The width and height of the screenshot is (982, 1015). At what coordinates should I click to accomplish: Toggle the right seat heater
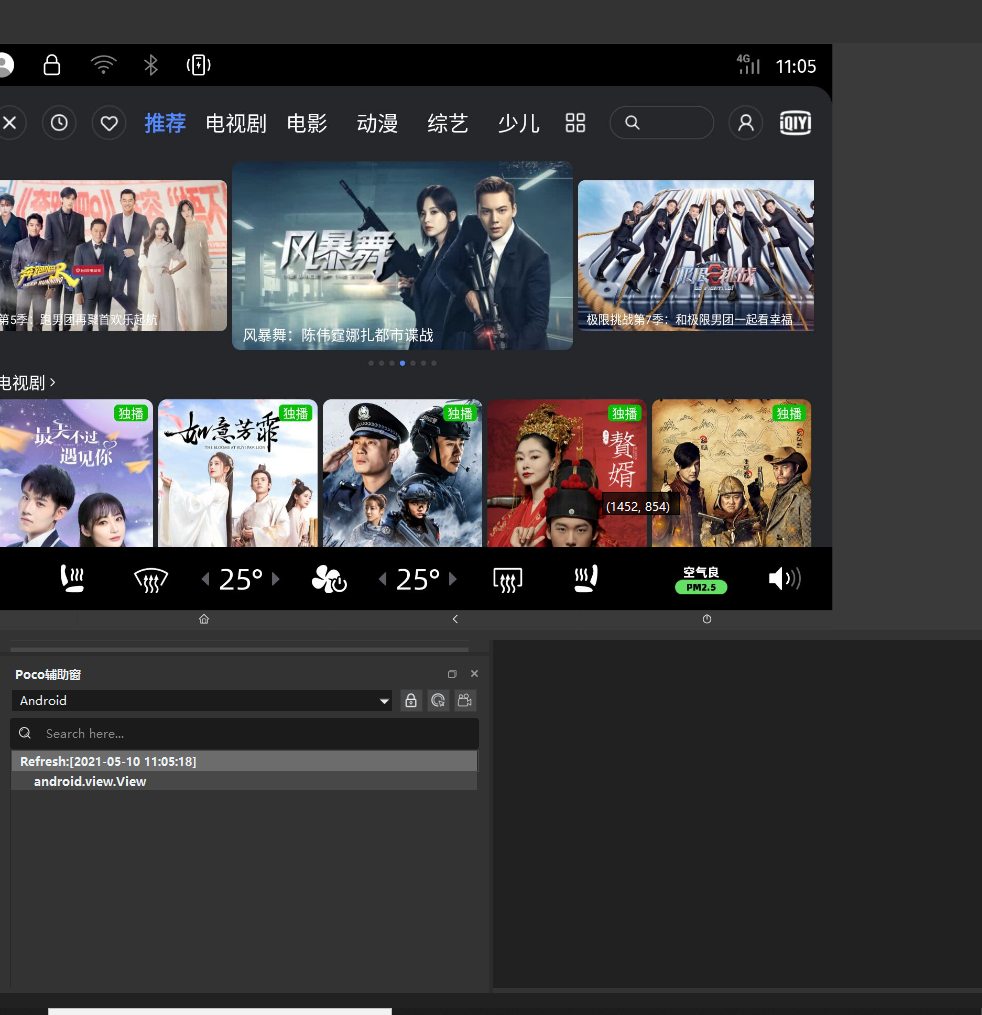[586, 579]
